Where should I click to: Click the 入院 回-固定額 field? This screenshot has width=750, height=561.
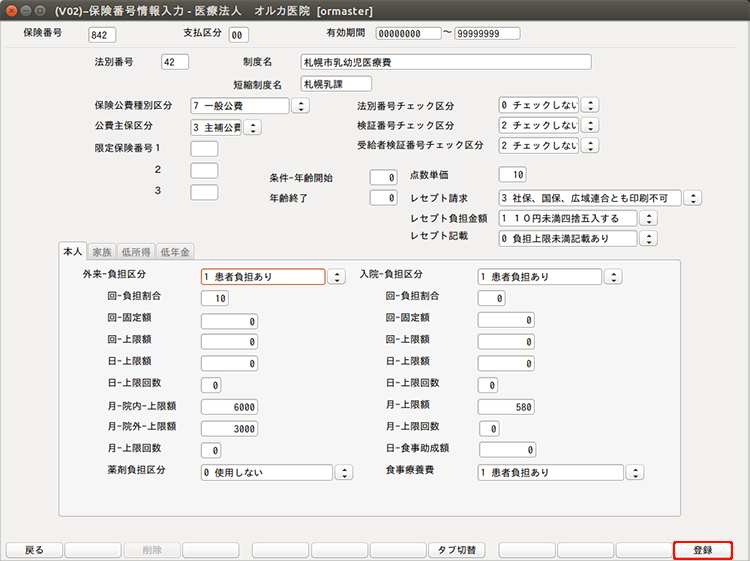point(506,320)
